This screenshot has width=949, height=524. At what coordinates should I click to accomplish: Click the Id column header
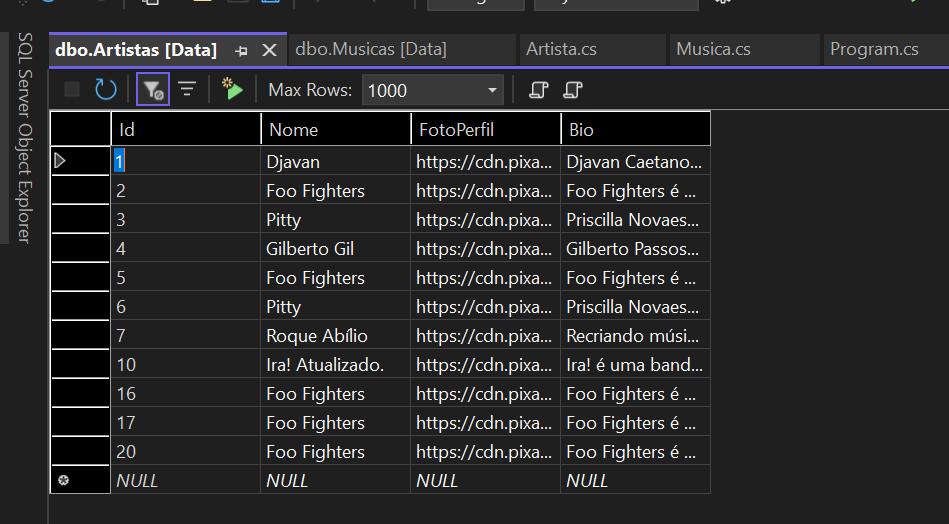click(186, 129)
